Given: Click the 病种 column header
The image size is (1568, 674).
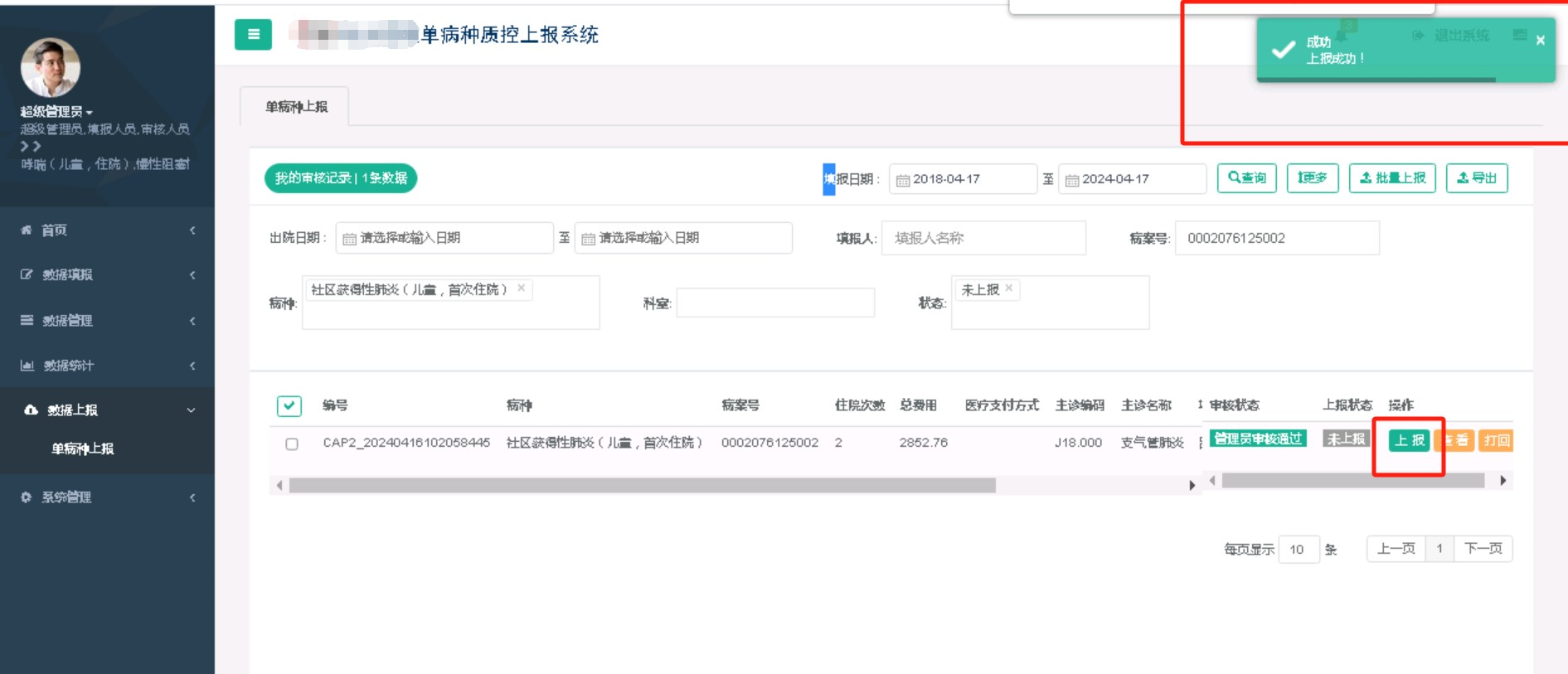Looking at the screenshot, I should (519, 405).
